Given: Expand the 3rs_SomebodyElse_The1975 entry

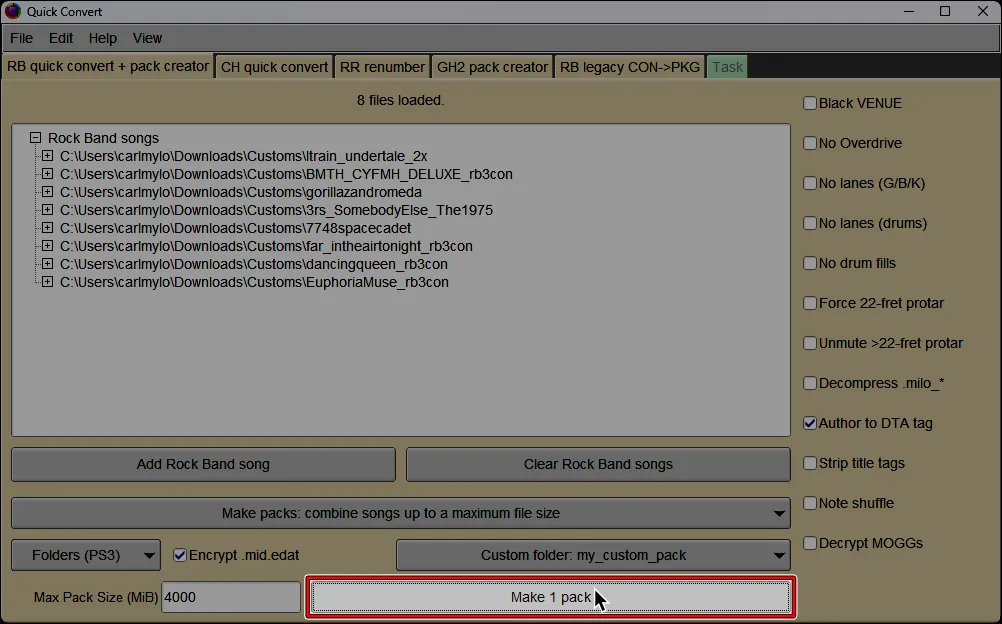Looking at the screenshot, I should coord(47,210).
